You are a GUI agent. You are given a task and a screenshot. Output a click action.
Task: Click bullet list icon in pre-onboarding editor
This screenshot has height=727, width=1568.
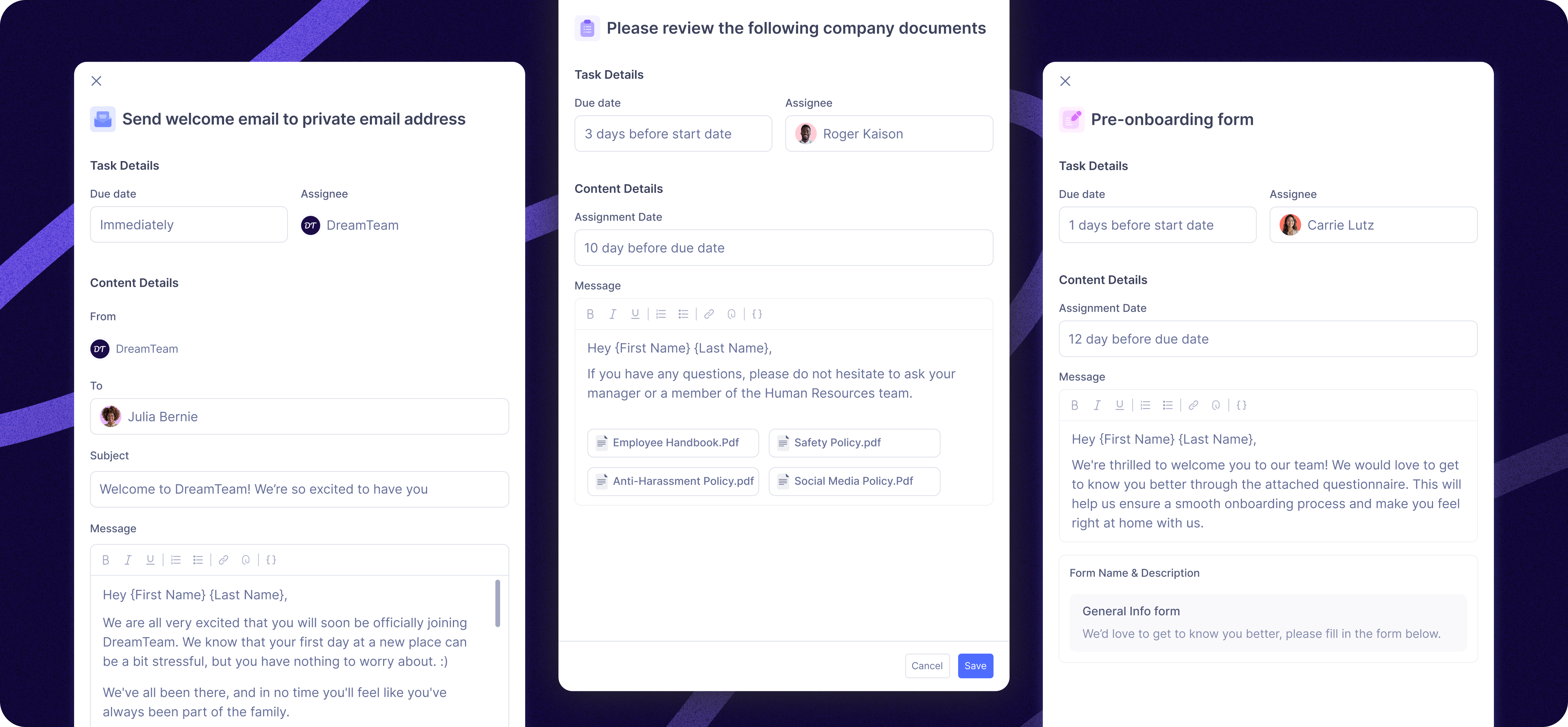(1167, 406)
